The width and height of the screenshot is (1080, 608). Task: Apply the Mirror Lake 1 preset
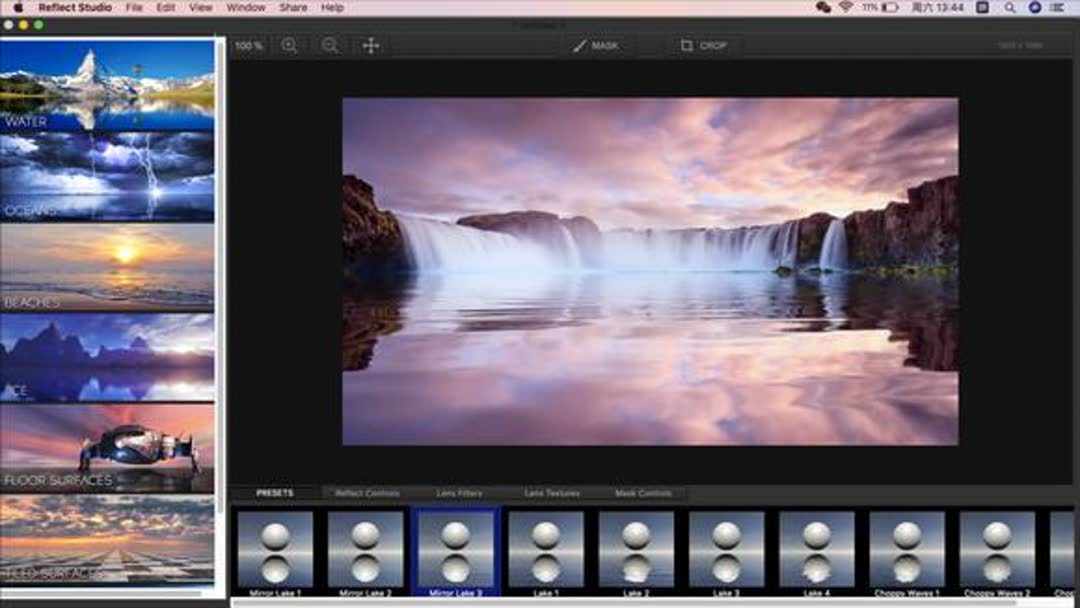point(275,549)
